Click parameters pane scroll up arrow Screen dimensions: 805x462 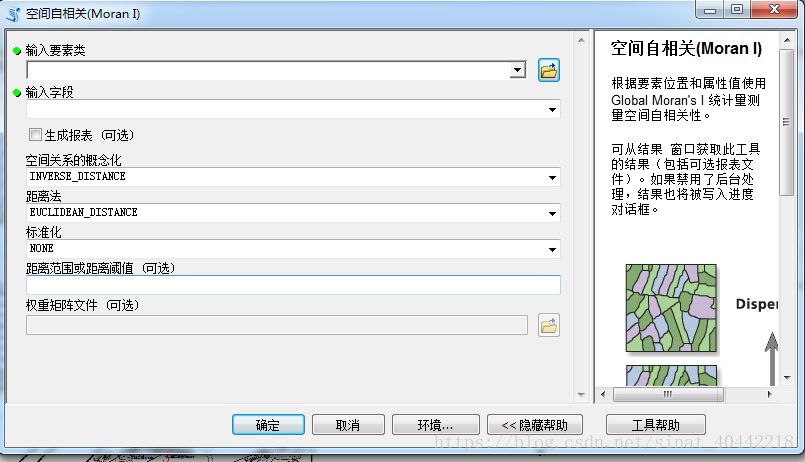click(x=581, y=40)
